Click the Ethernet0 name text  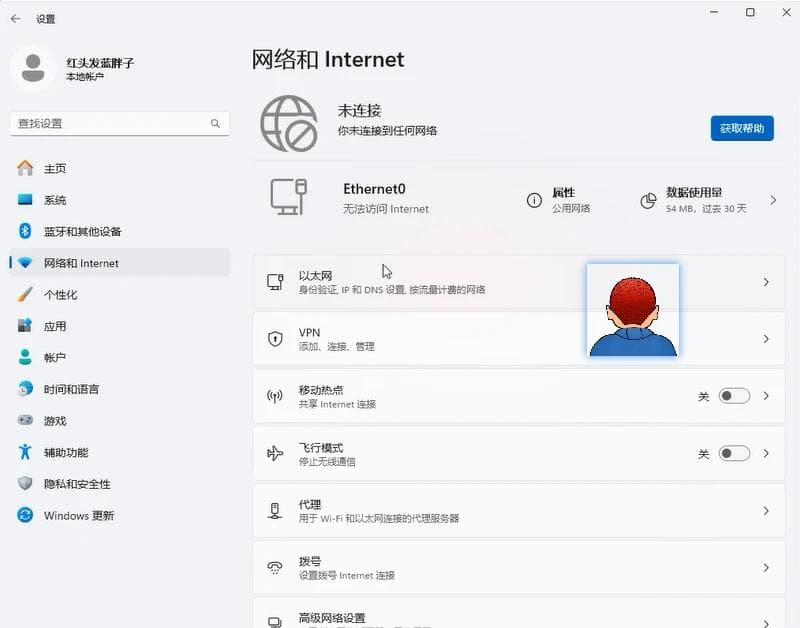click(x=374, y=189)
